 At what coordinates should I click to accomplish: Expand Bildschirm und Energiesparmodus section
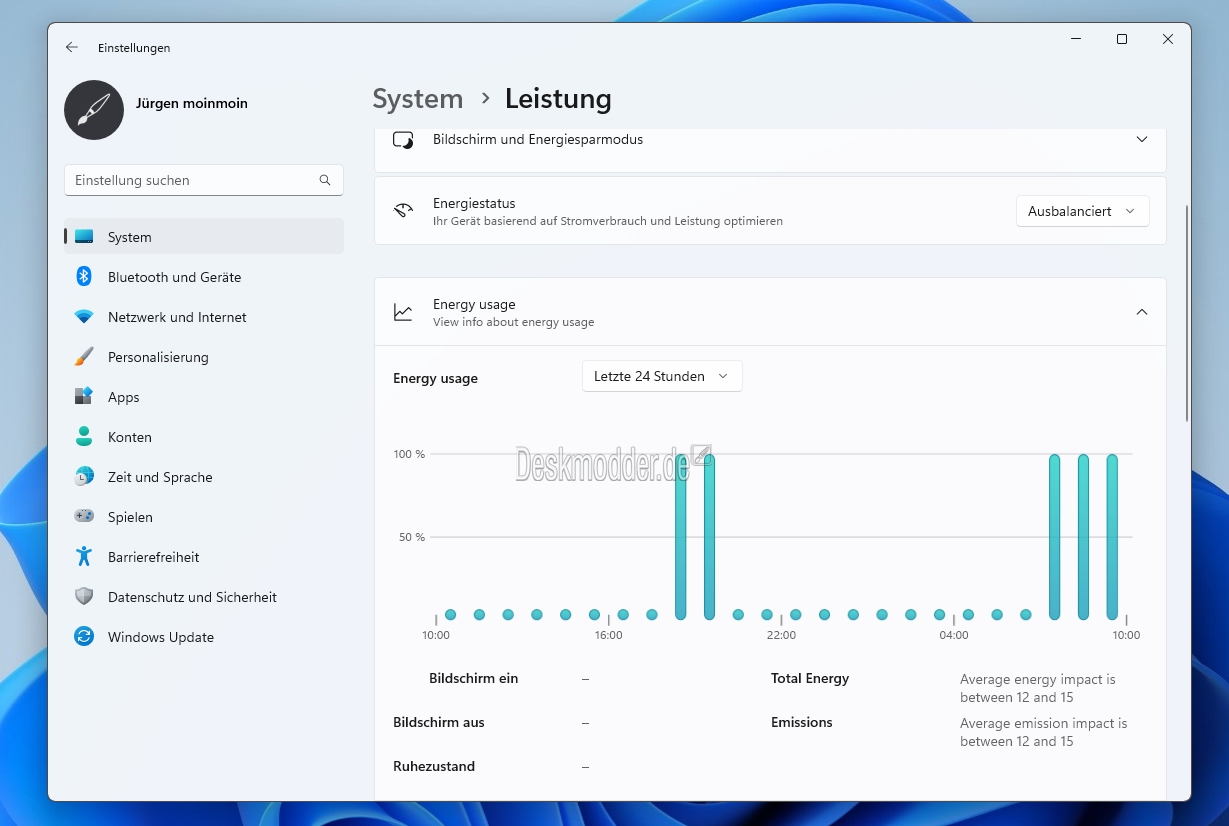pyautogui.click(x=1142, y=140)
